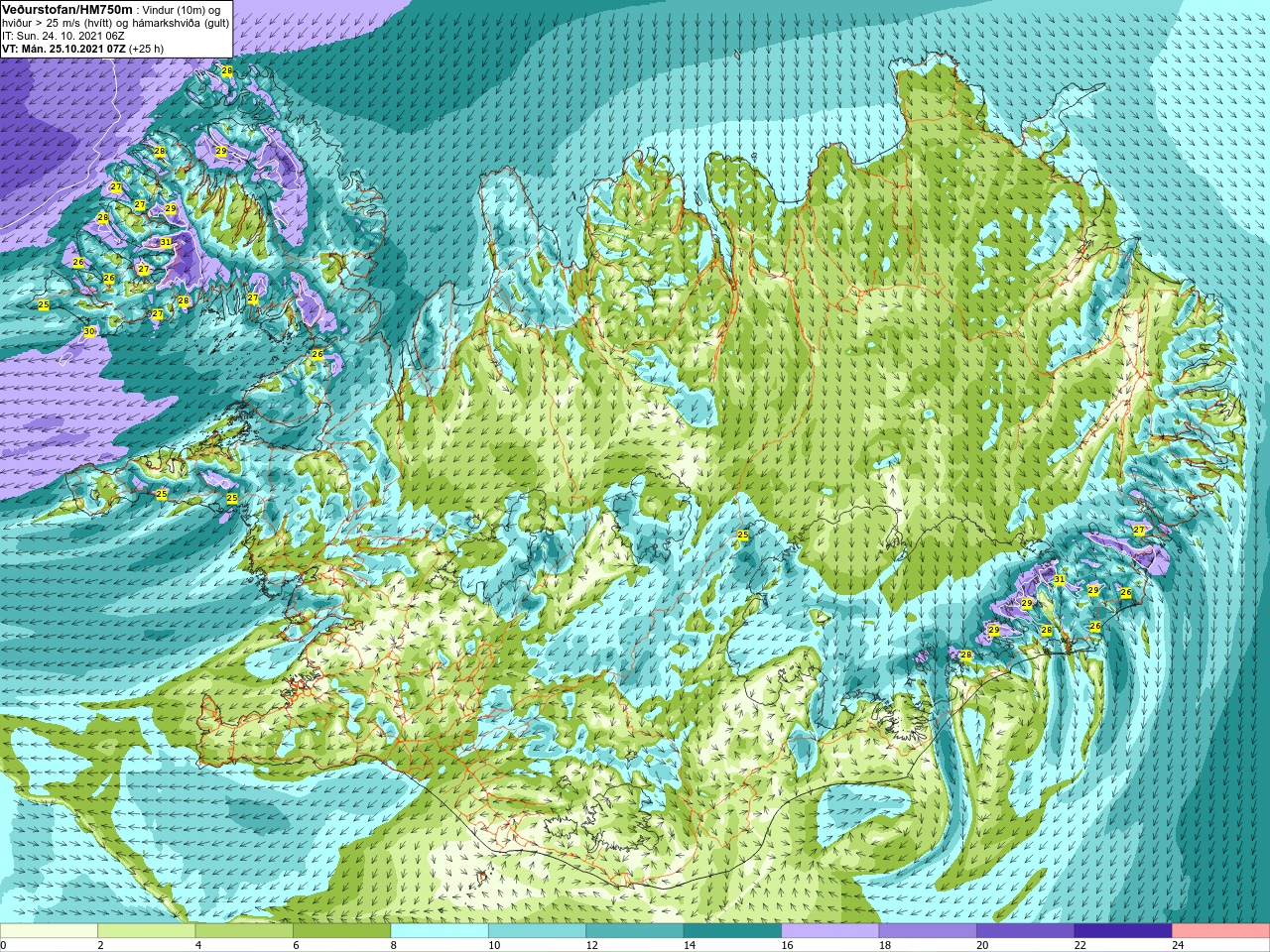This screenshot has height=952, width=1270.
Task: Click the yellow gust label 30
Action: click(89, 331)
